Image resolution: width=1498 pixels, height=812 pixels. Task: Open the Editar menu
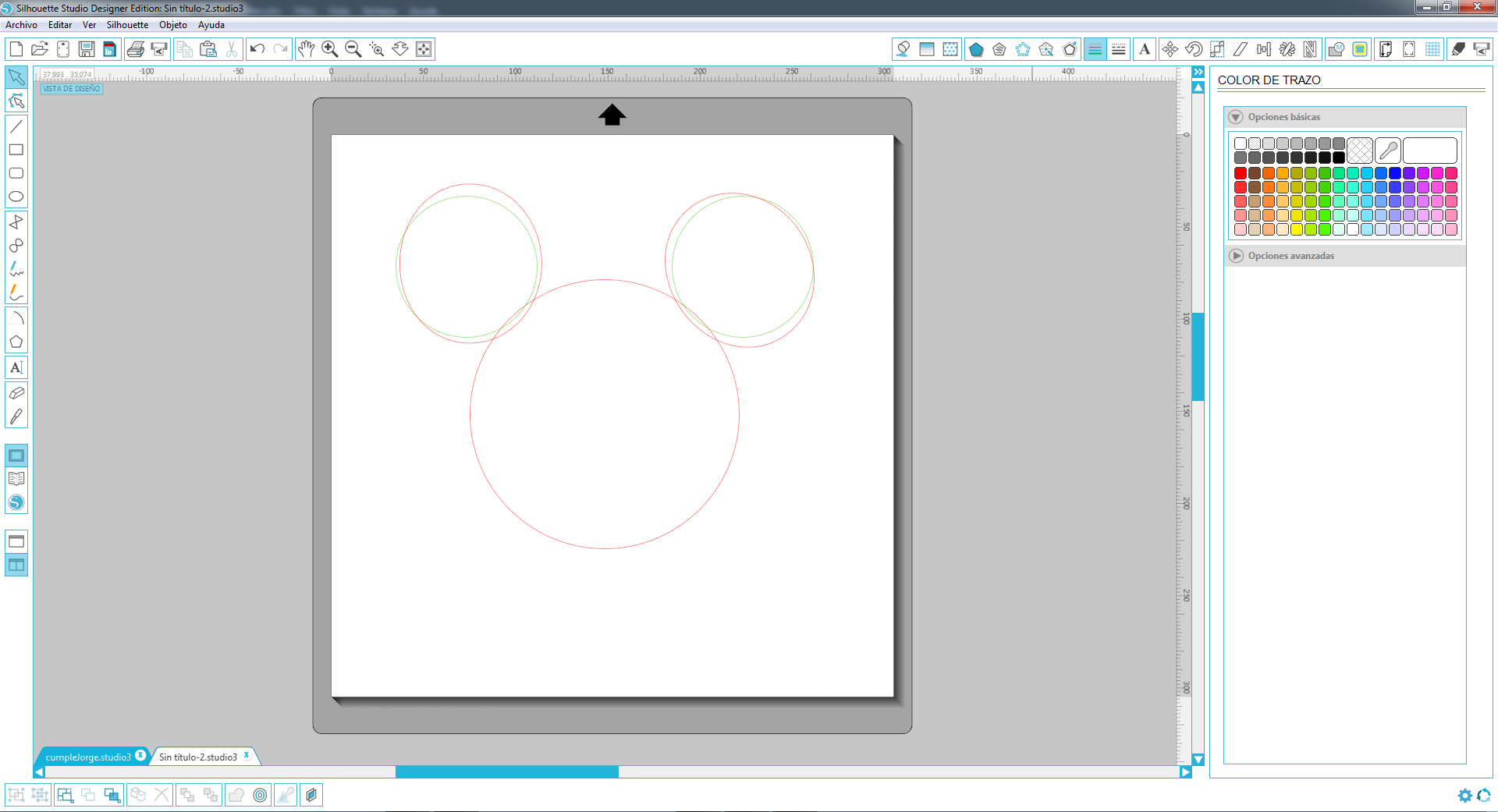coord(60,25)
